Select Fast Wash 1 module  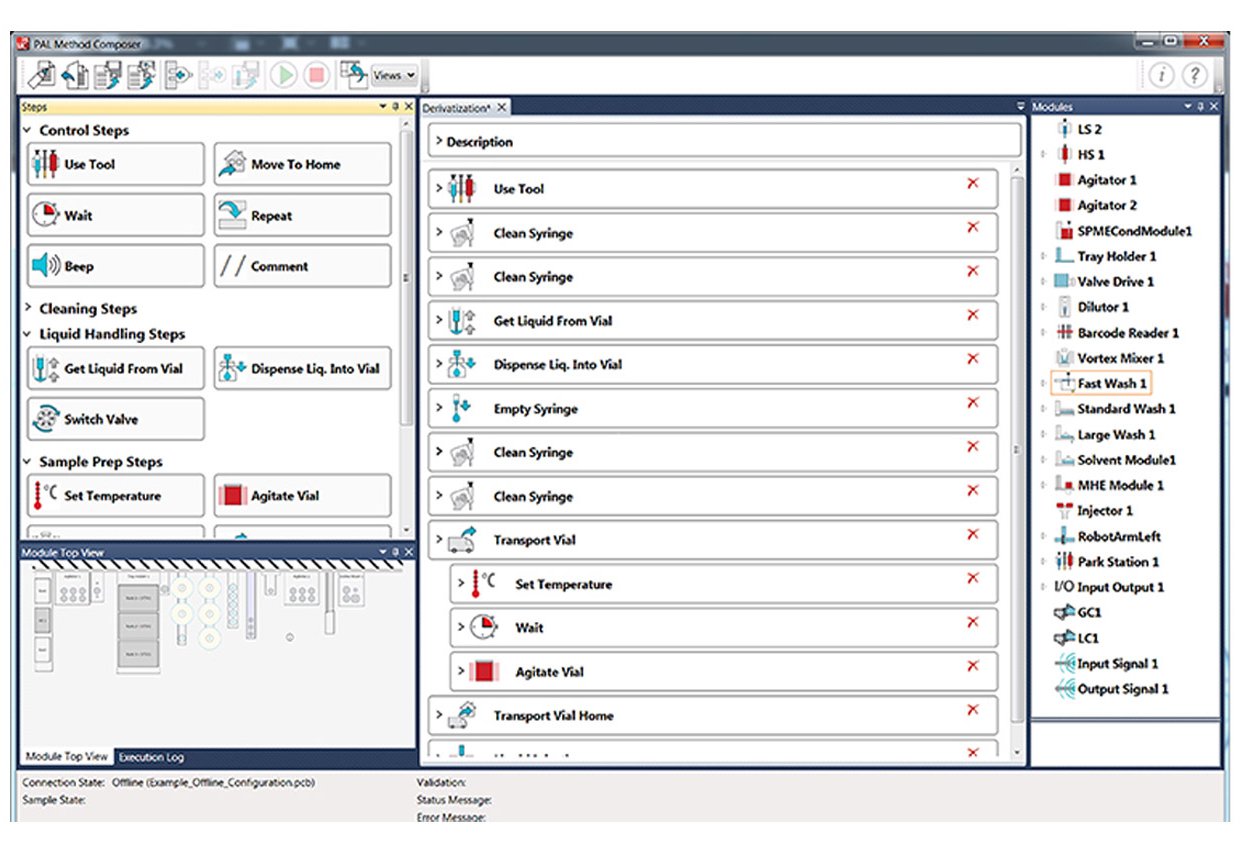tap(1112, 383)
